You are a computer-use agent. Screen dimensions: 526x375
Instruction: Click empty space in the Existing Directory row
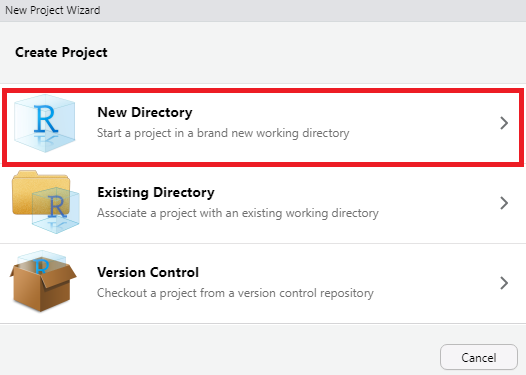(436, 203)
